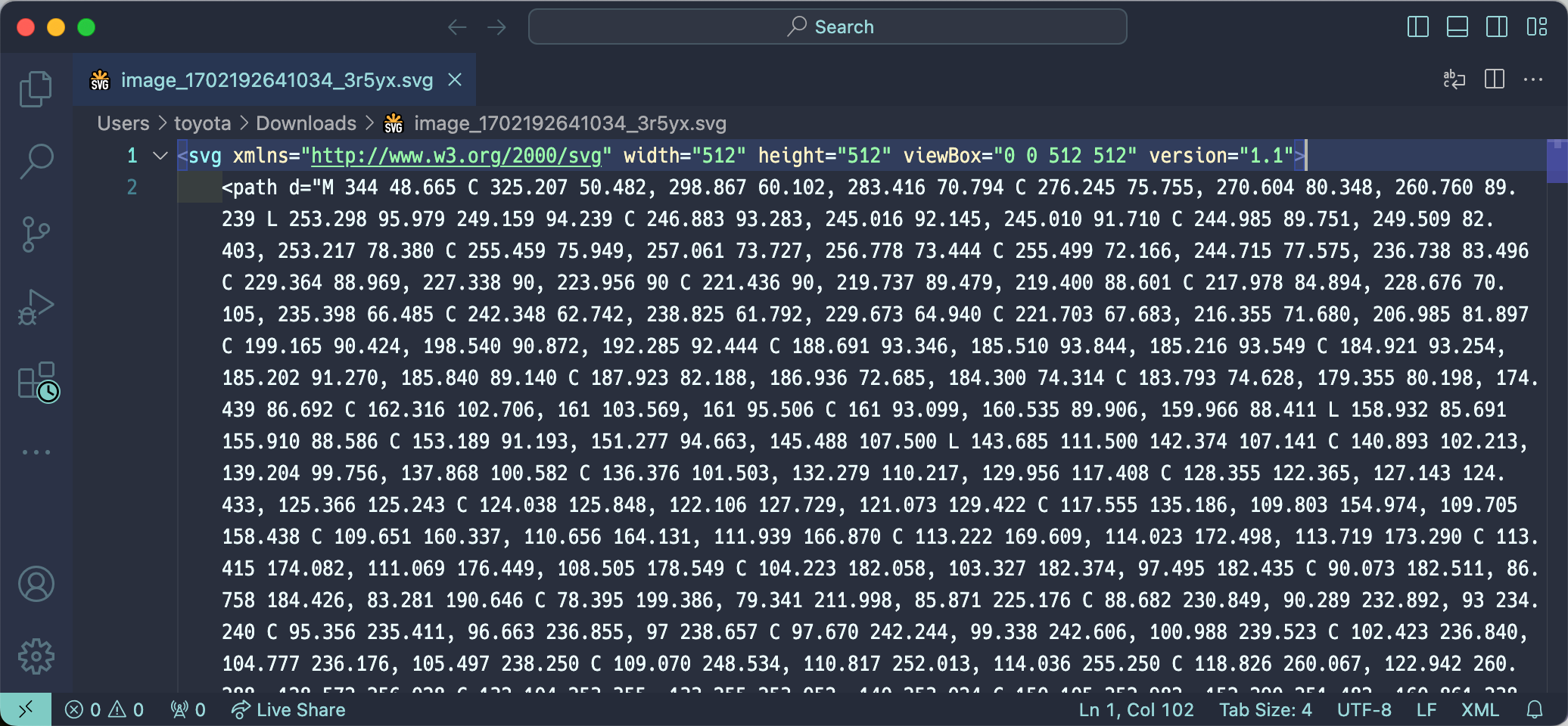1568x726 pixels.
Task: Open the remote window indicator
Action: coord(26,709)
